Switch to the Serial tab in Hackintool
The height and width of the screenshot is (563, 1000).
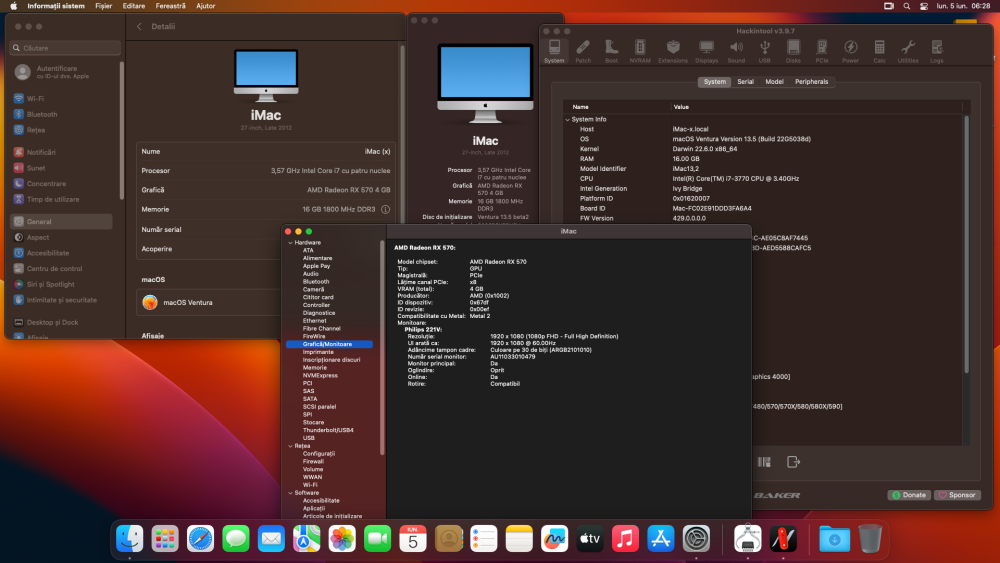click(x=745, y=82)
